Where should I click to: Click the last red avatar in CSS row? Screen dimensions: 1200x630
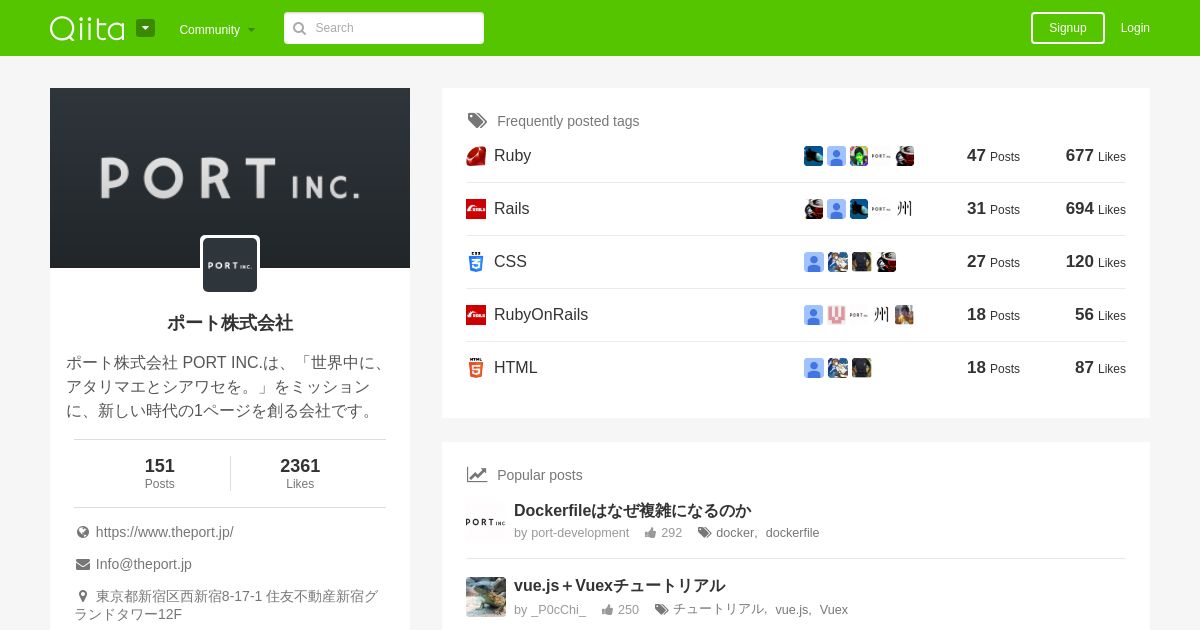[x=886, y=262]
